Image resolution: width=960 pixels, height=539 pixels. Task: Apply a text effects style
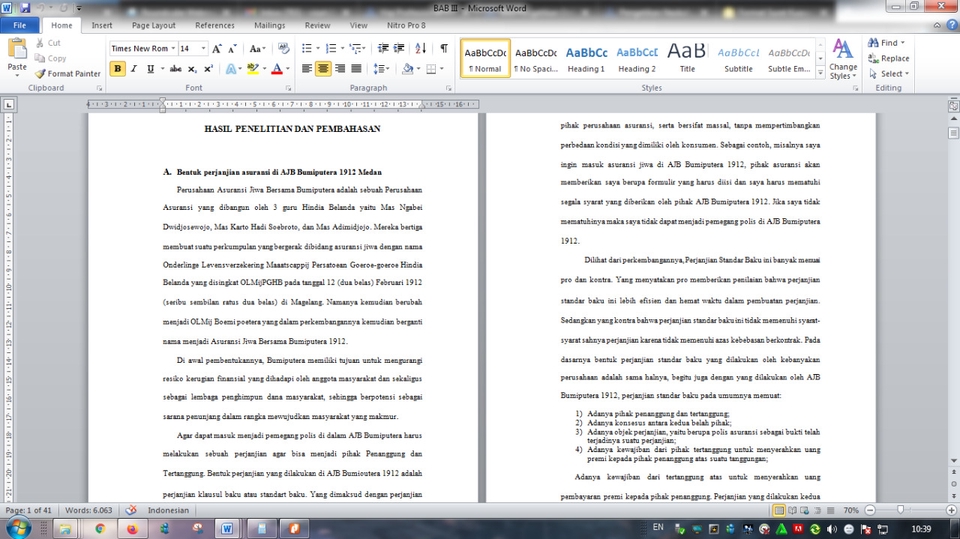point(231,69)
